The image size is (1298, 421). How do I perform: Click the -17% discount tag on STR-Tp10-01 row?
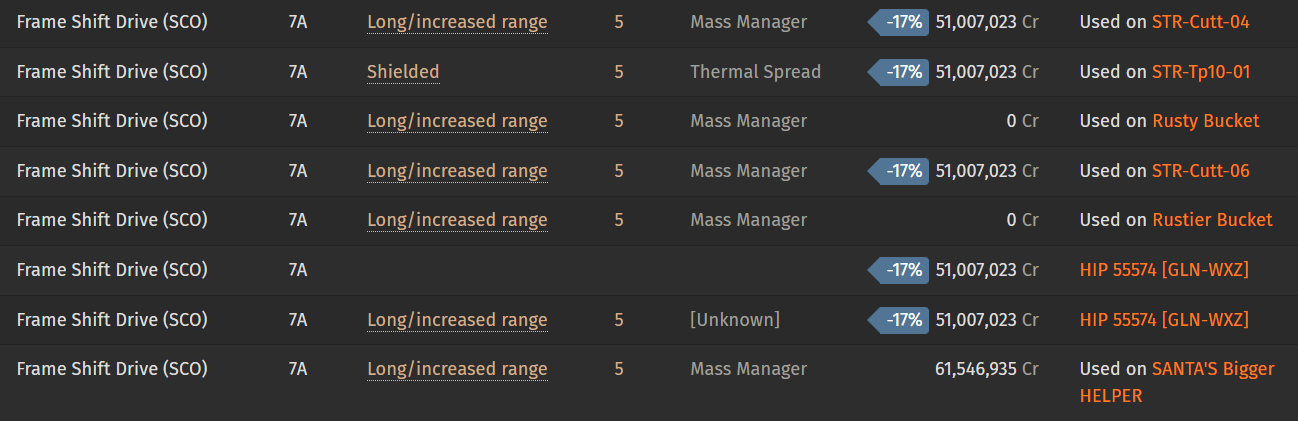click(898, 72)
